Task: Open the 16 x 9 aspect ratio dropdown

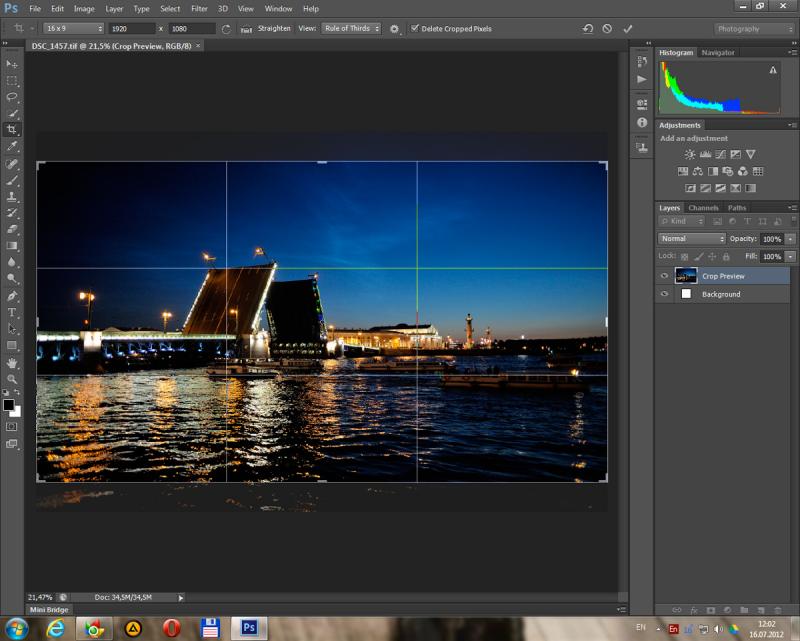Action: click(74, 29)
